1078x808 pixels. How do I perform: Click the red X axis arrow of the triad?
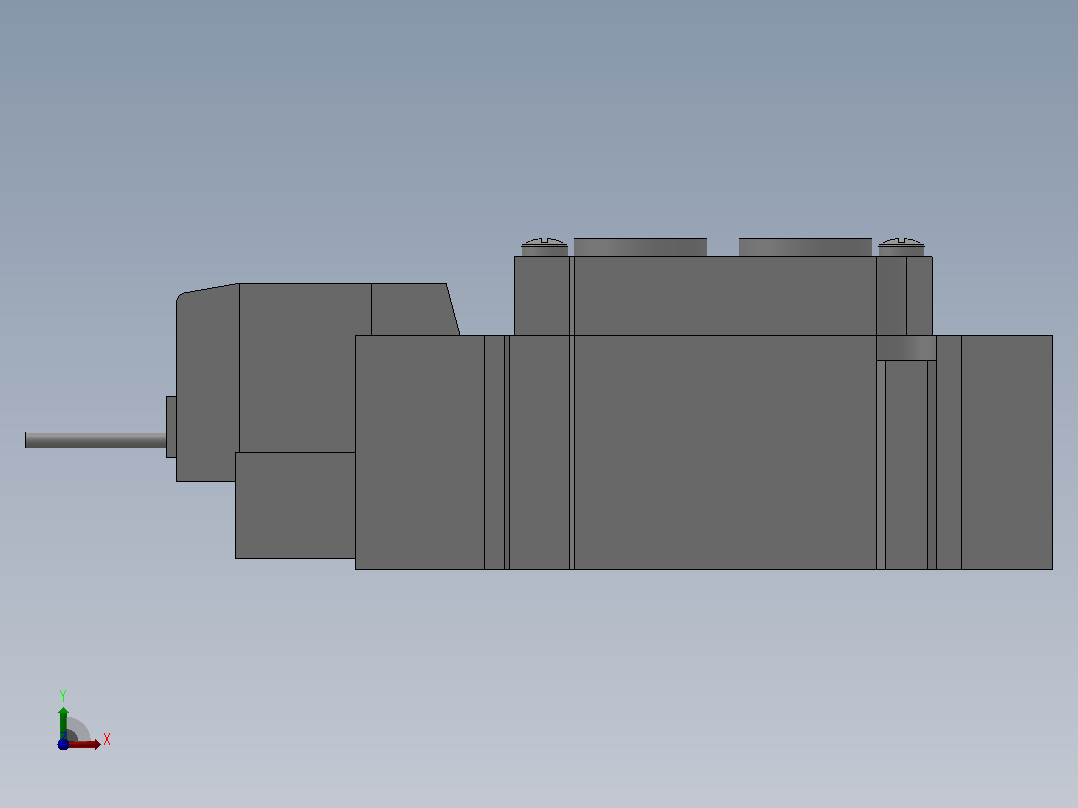tap(85, 745)
